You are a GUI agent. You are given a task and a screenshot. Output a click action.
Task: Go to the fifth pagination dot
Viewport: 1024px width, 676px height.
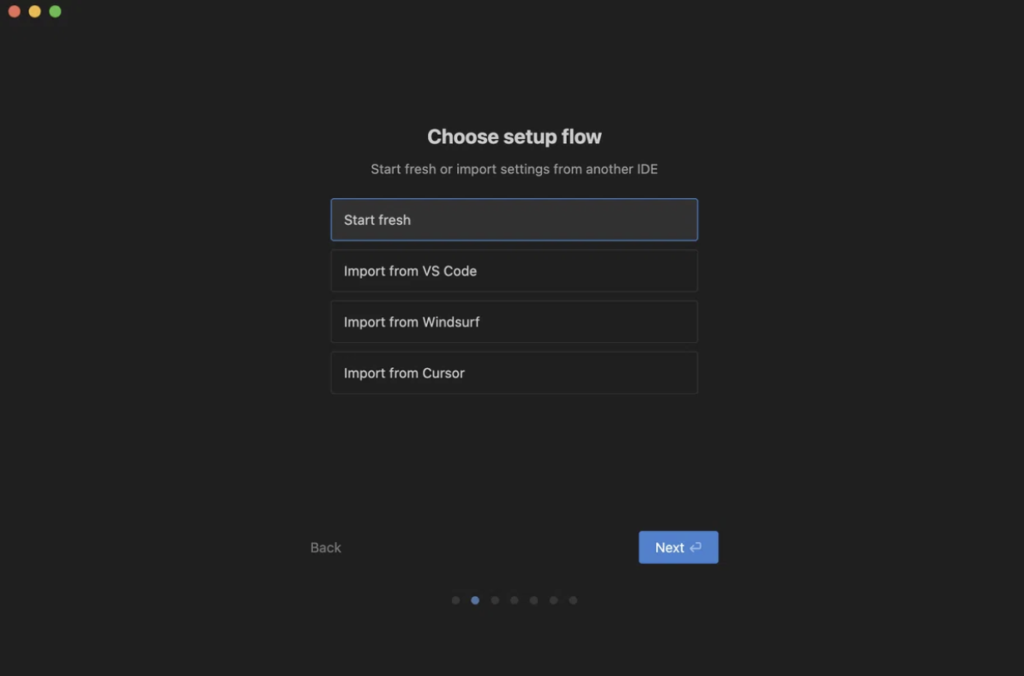[x=534, y=601]
